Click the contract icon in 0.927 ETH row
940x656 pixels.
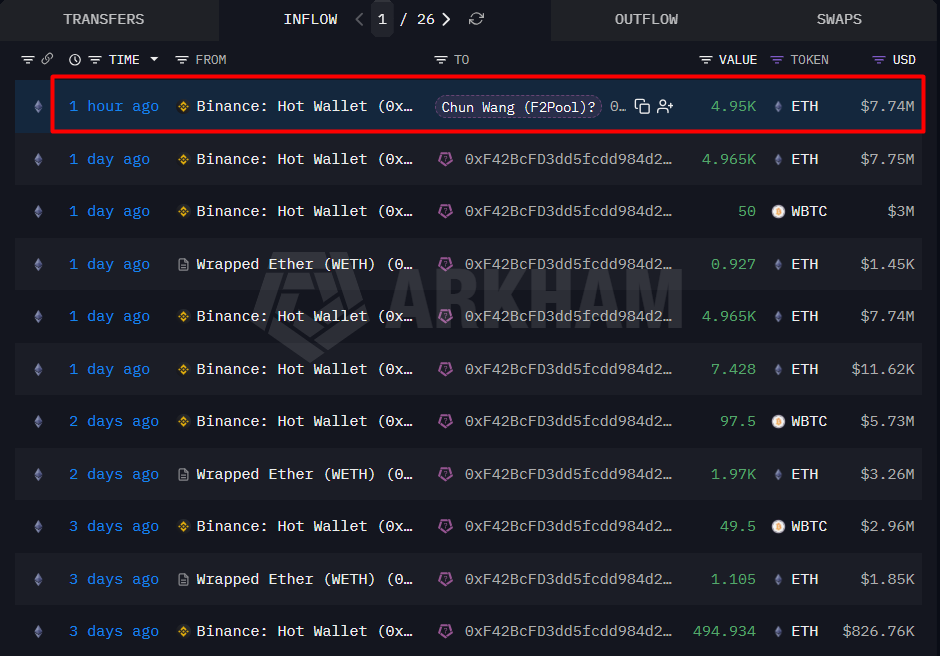coord(183,264)
